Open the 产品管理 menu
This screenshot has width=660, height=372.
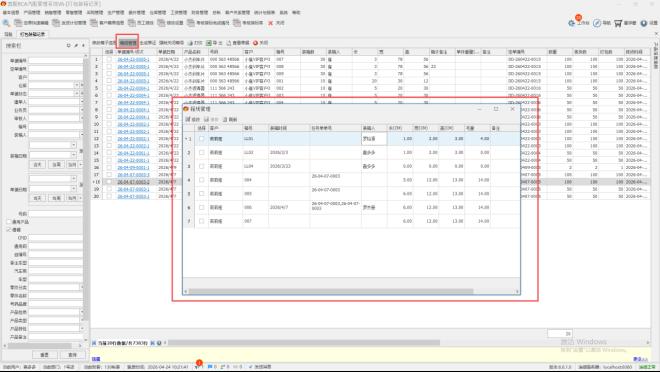[x=32, y=13]
